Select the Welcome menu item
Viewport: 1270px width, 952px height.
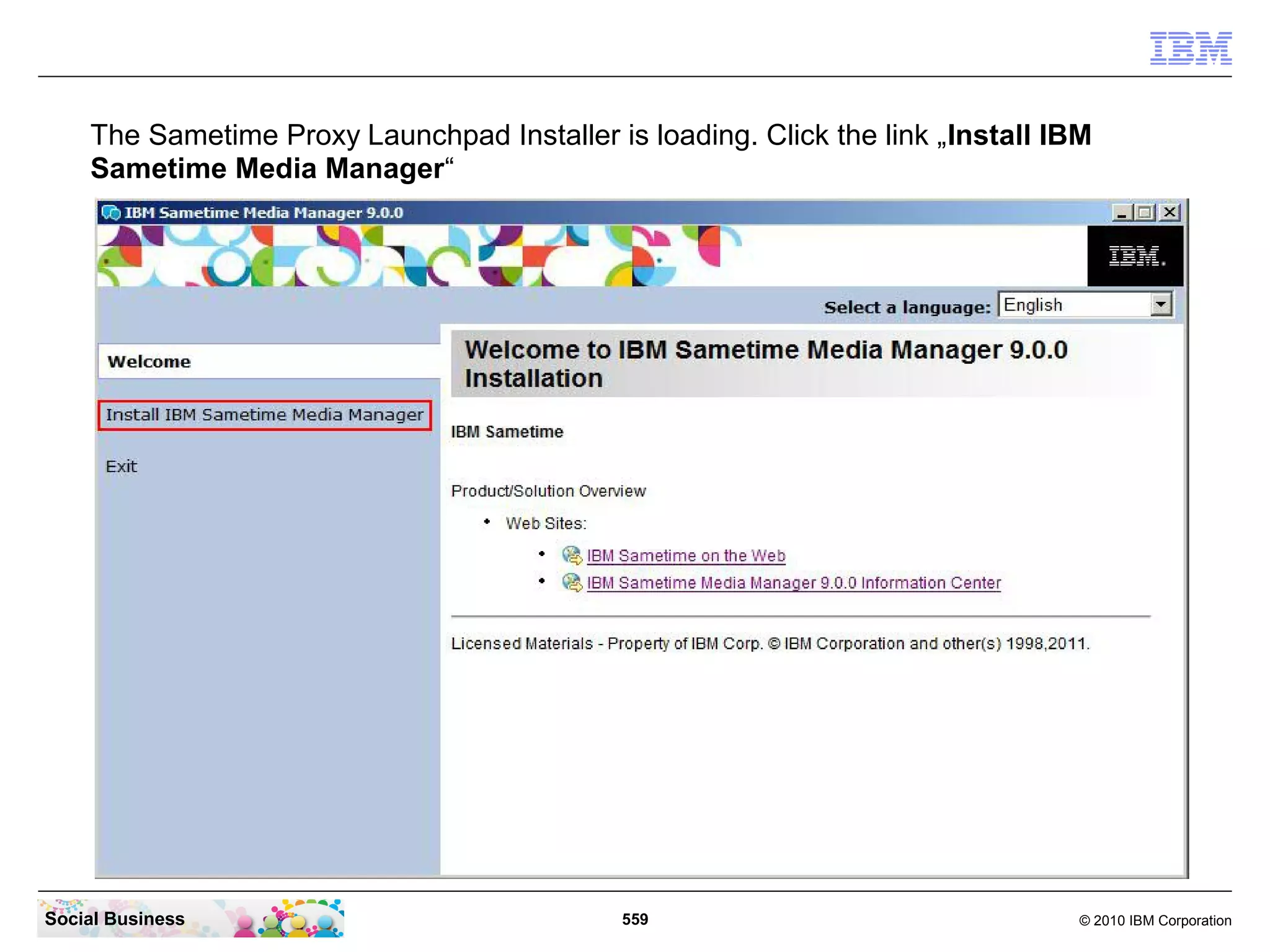point(269,361)
